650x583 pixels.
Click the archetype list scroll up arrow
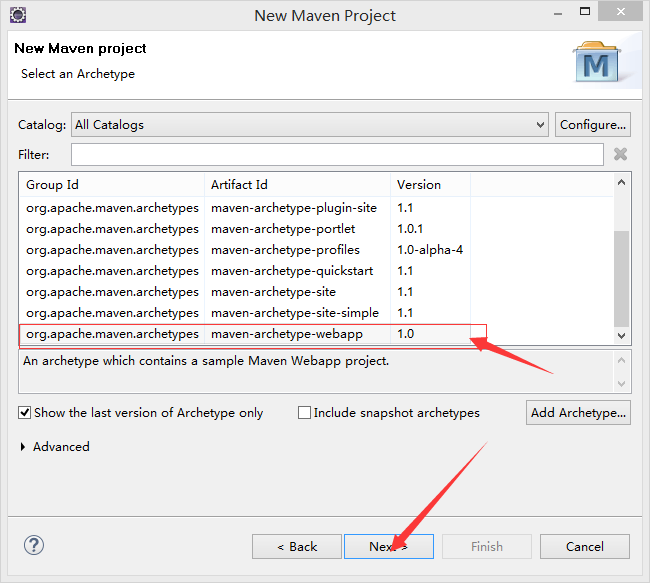[x=621, y=182]
